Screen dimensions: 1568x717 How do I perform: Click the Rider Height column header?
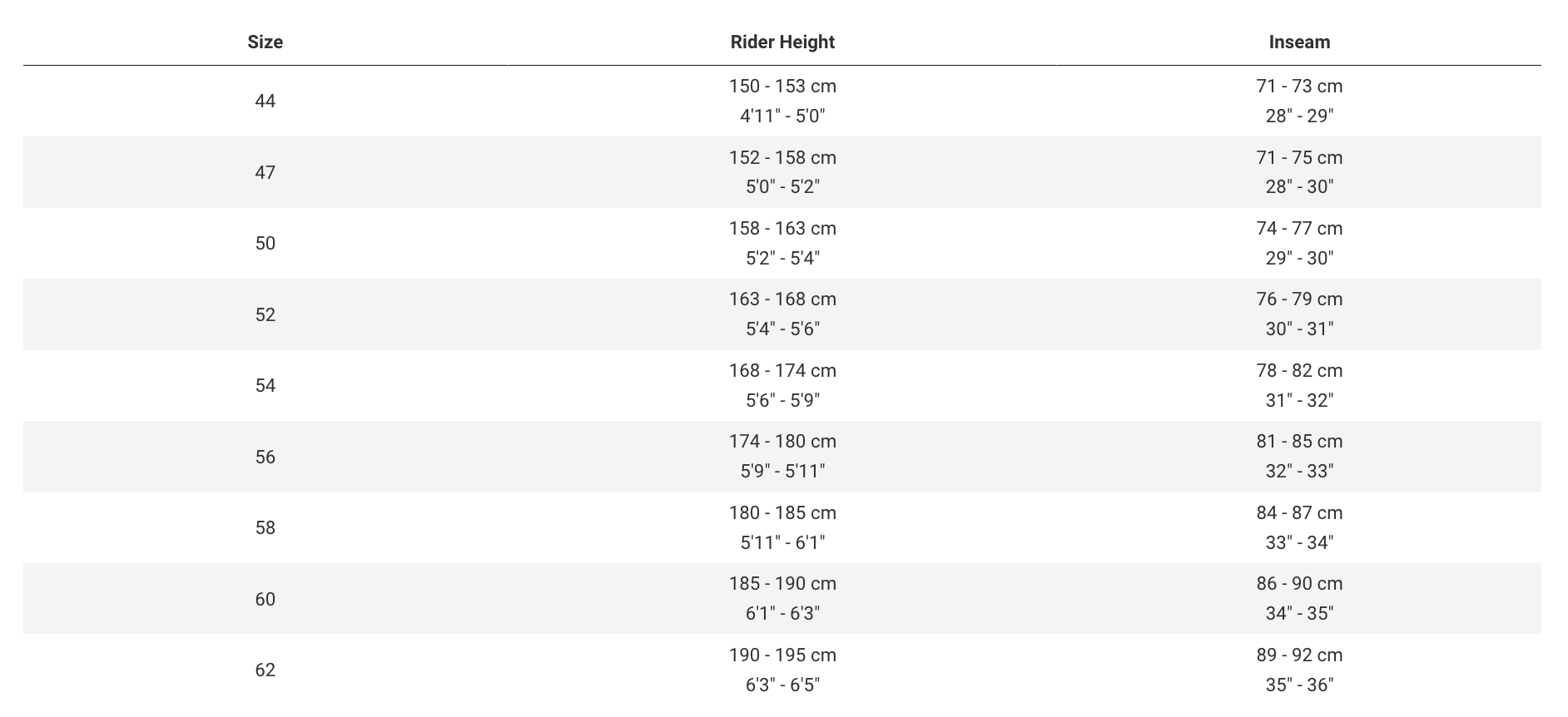pyautogui.click(x=782, y=42)
